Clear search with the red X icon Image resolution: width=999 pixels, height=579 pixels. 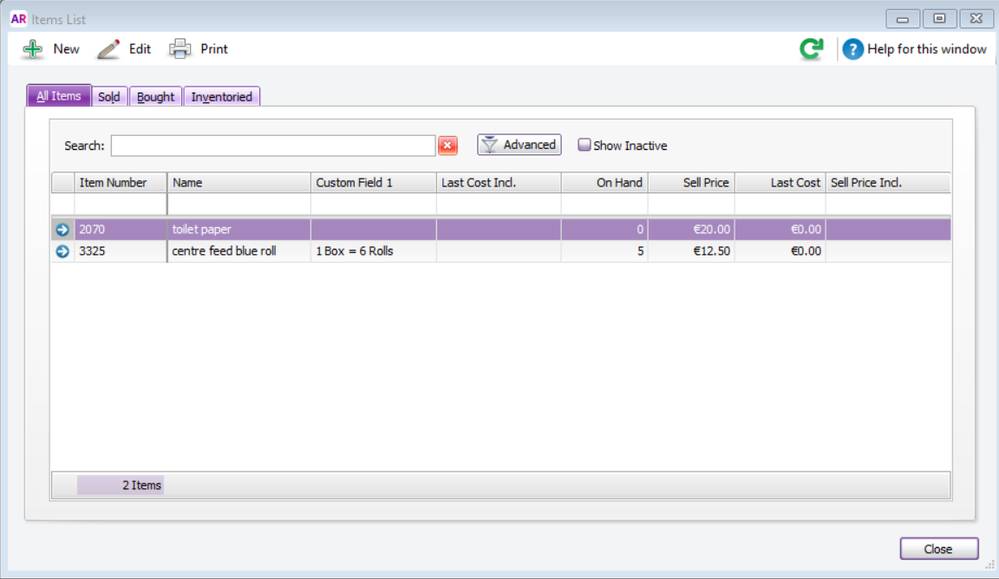pyautogui.click(x=448, y=146)
